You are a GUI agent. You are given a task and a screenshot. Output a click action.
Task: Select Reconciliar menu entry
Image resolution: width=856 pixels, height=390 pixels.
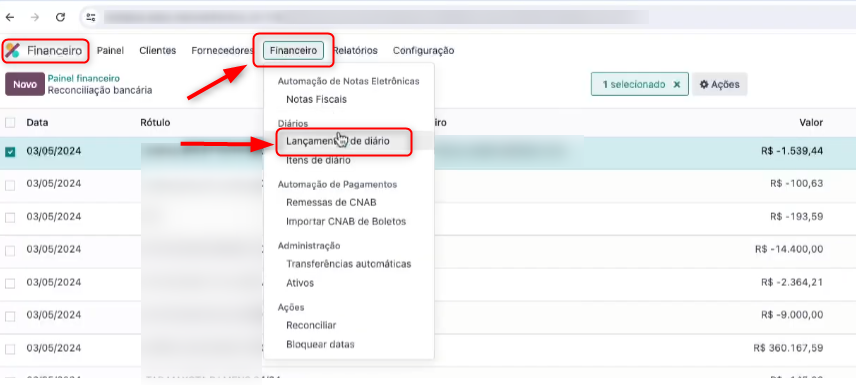tap(311, 325)
